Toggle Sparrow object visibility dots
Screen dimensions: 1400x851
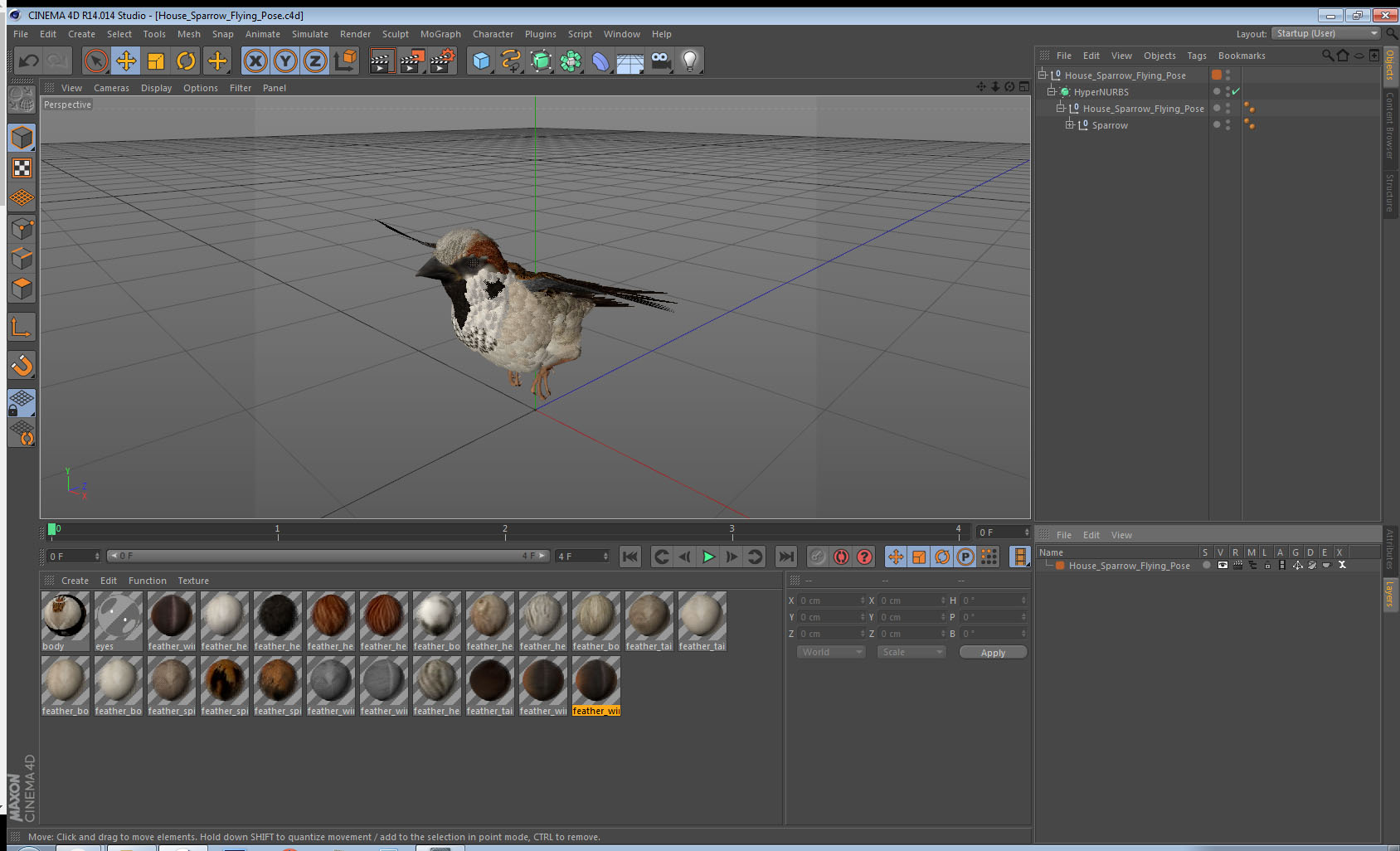[1228, 124]
